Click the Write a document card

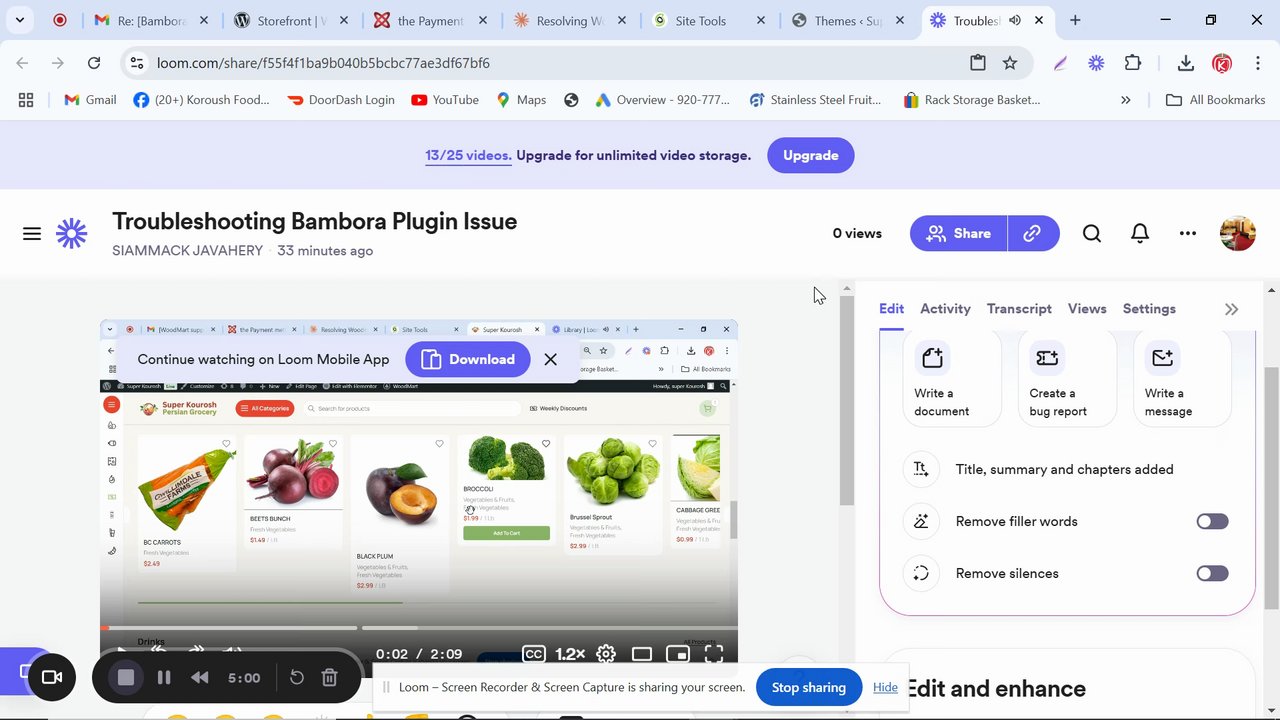click(x=952, y=380)
